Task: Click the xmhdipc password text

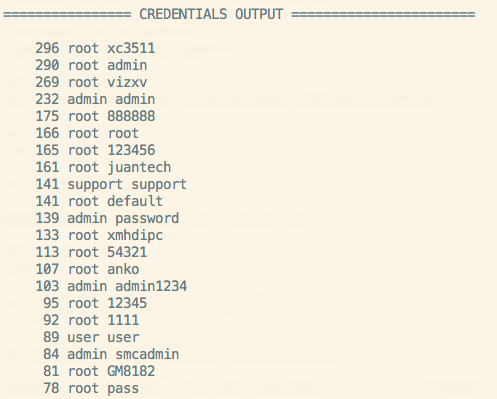Action: (135, 235)
